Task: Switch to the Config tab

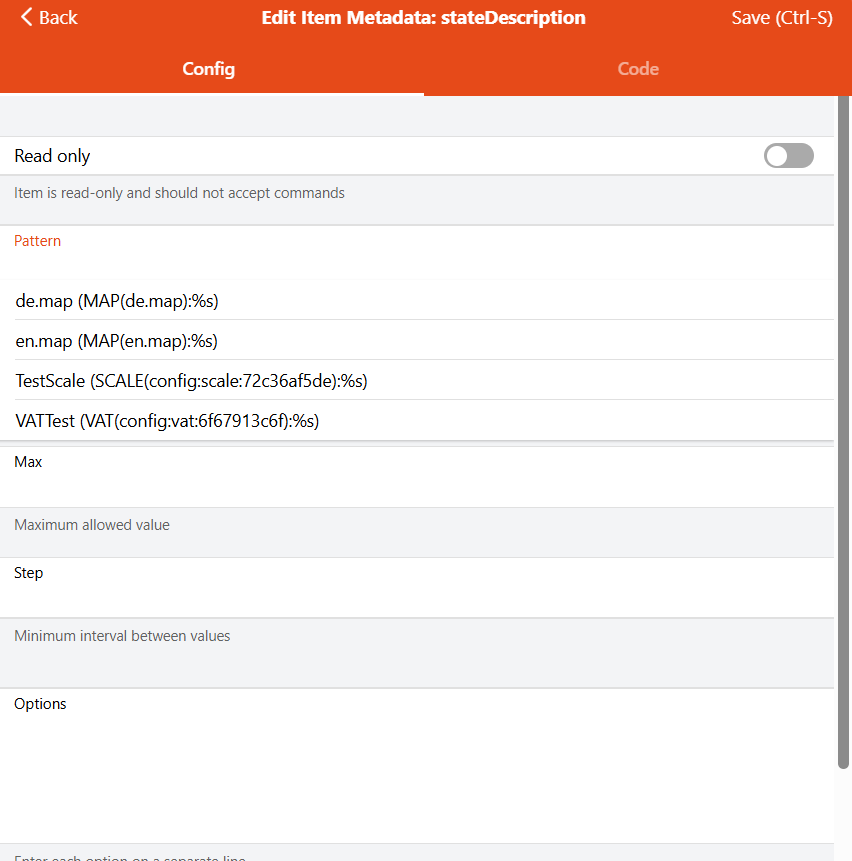Action: coord(209,69)
